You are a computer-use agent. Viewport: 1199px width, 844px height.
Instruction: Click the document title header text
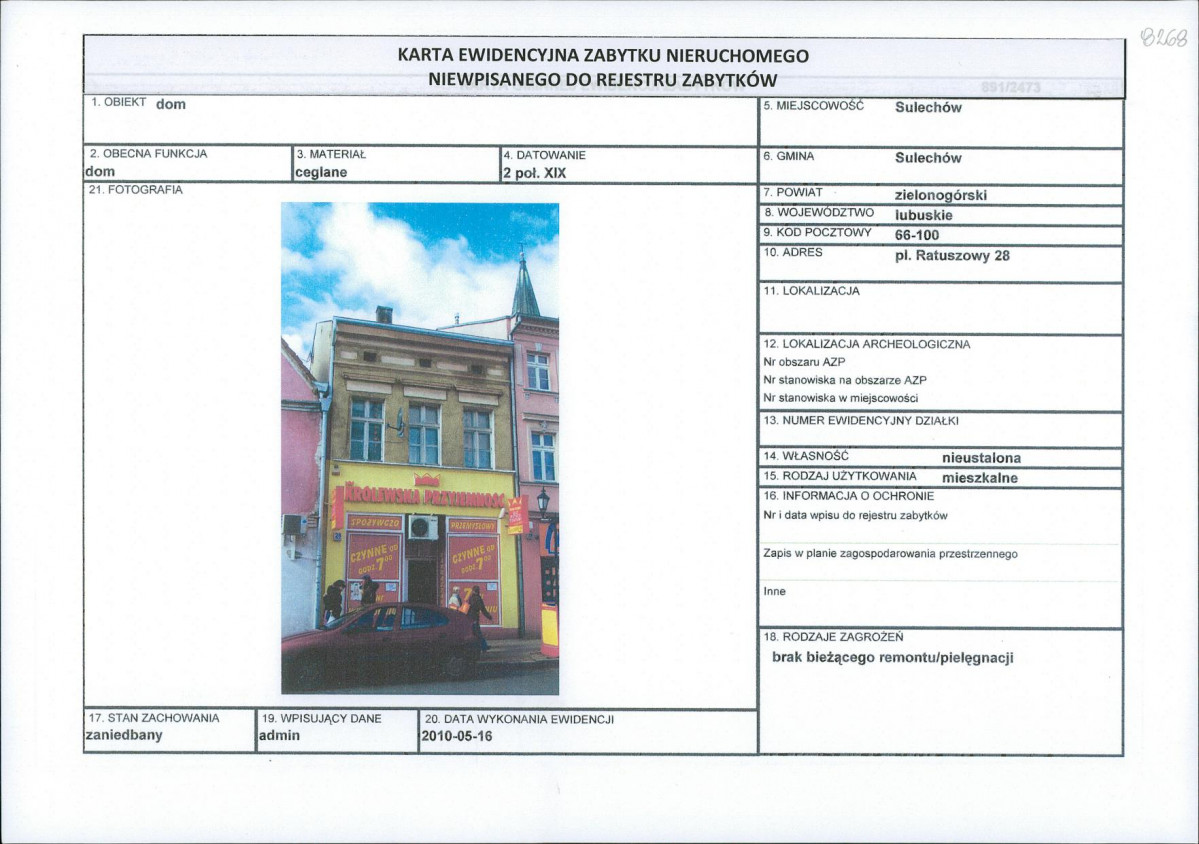tap(603, 68)
